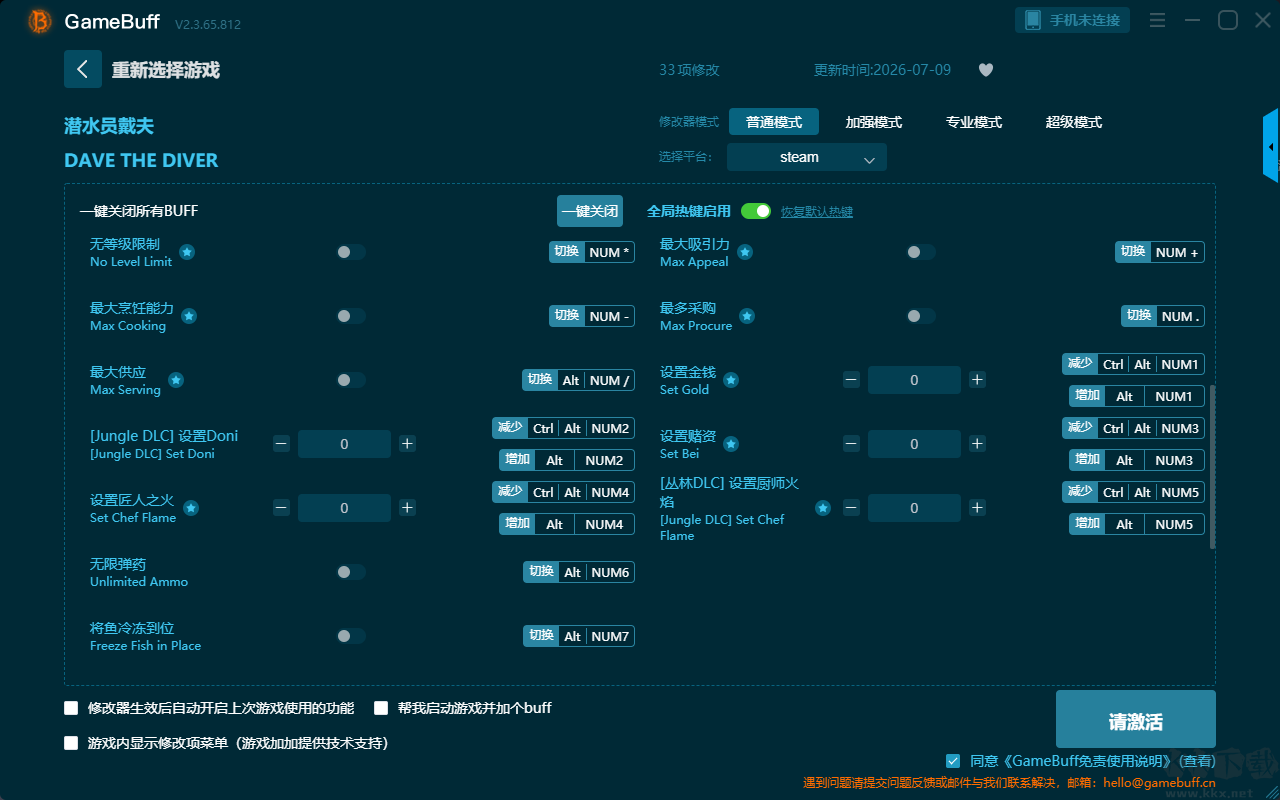The image size is (1280, 800).
Task: Decrease left Set Chef Flame value
Action: (x=281, y=508)
